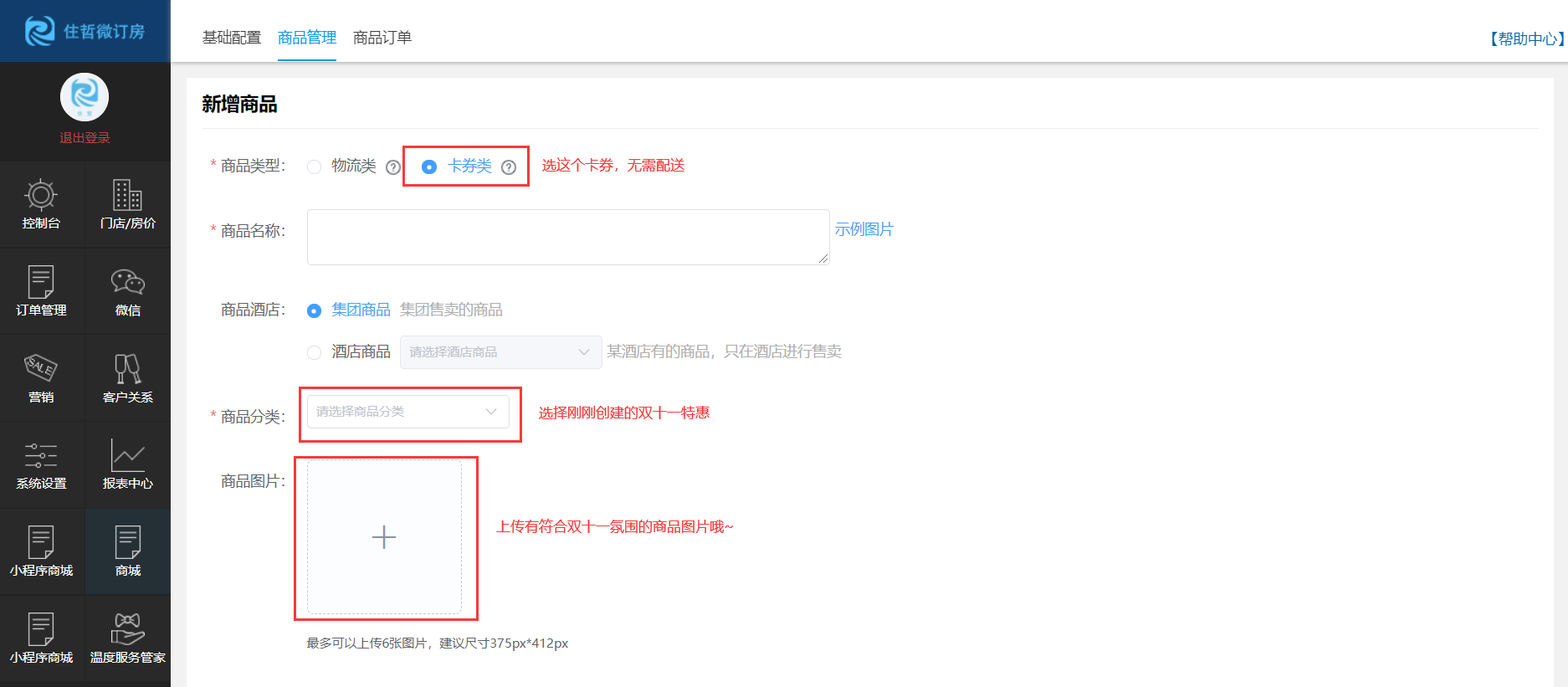Switch to 商品订单 tab
Screen dimensions: 1568x687
click(x=382, y=38)
